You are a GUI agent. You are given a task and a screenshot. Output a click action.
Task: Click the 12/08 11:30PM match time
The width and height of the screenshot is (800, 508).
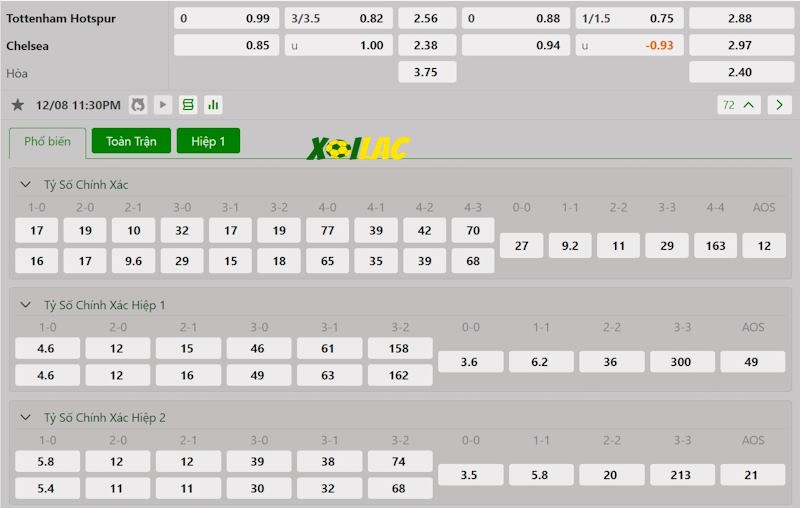pyautogui.click(x=78, y=105)
